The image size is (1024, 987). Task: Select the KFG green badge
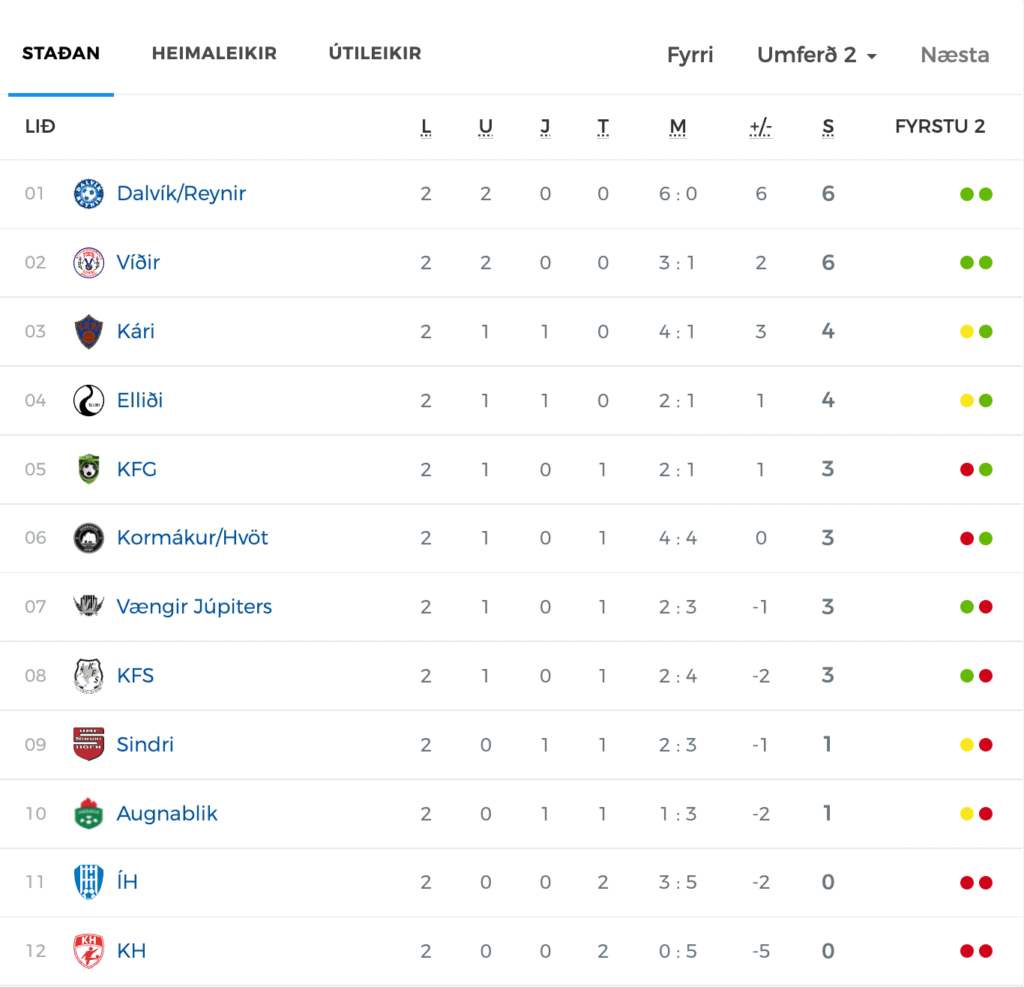pyautogui.click(x=88, y=469)
